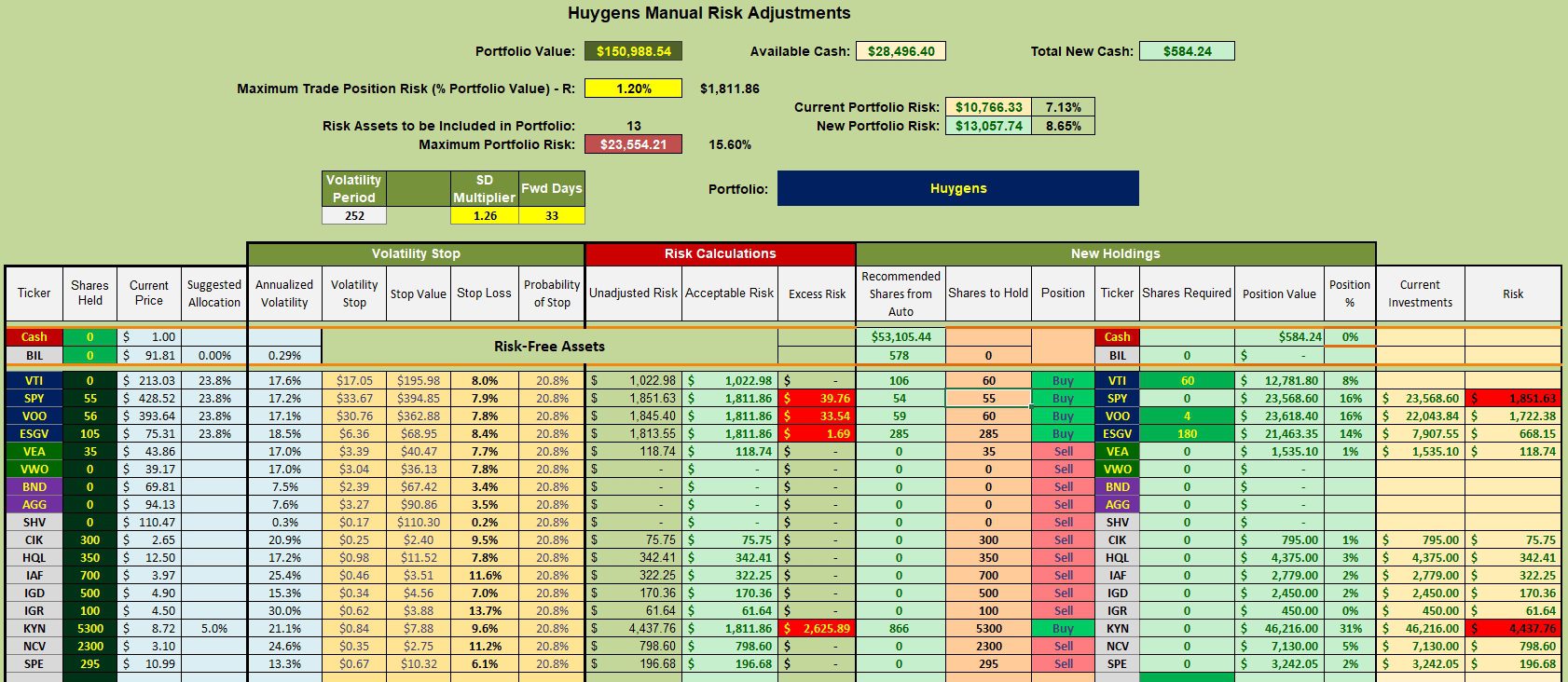Select the IGR stop loss value 13.7%
The image size is (1568, 682).
point(485,610)
